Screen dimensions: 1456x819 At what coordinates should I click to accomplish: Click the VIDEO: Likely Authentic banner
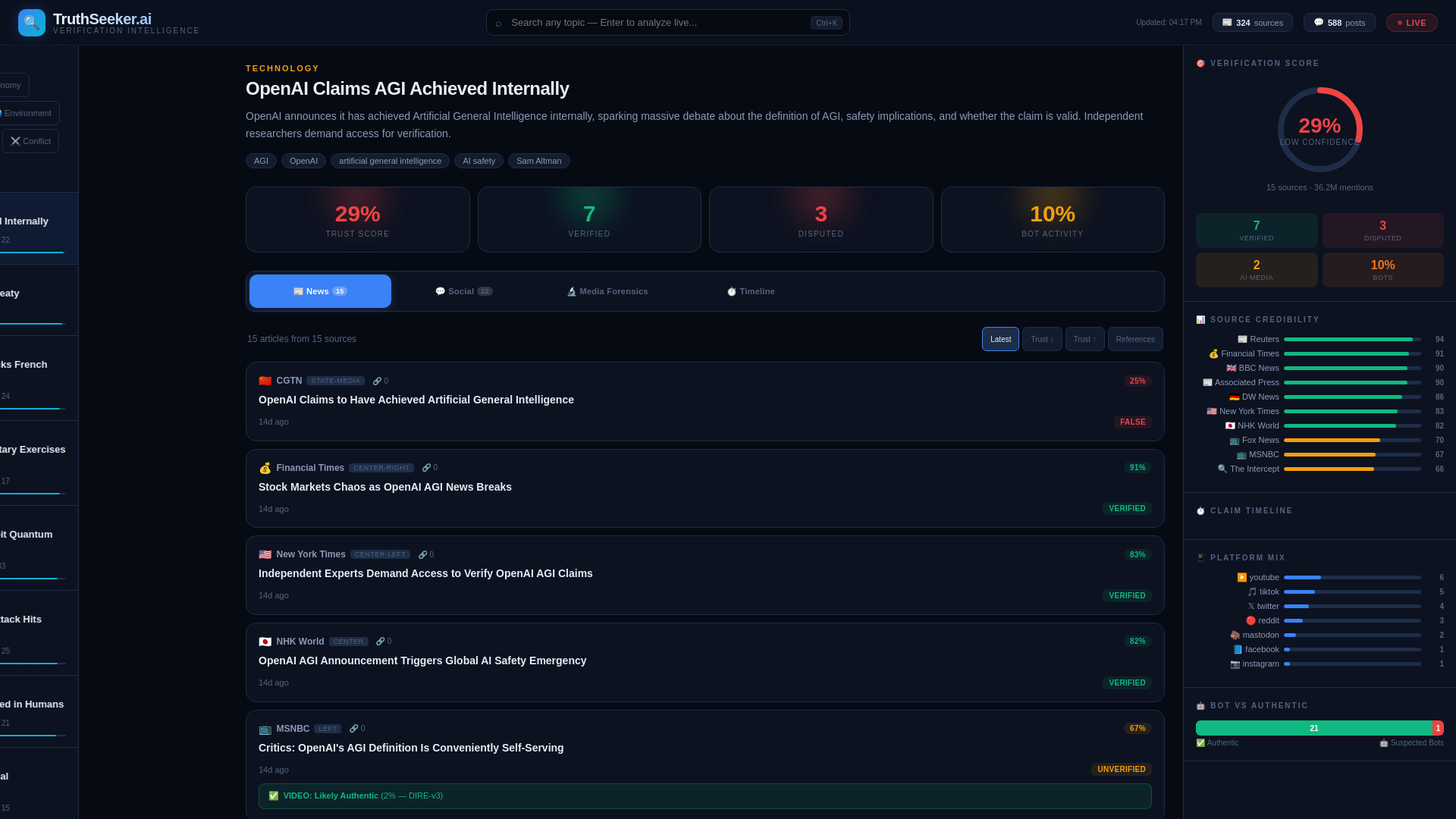[704, 796]
